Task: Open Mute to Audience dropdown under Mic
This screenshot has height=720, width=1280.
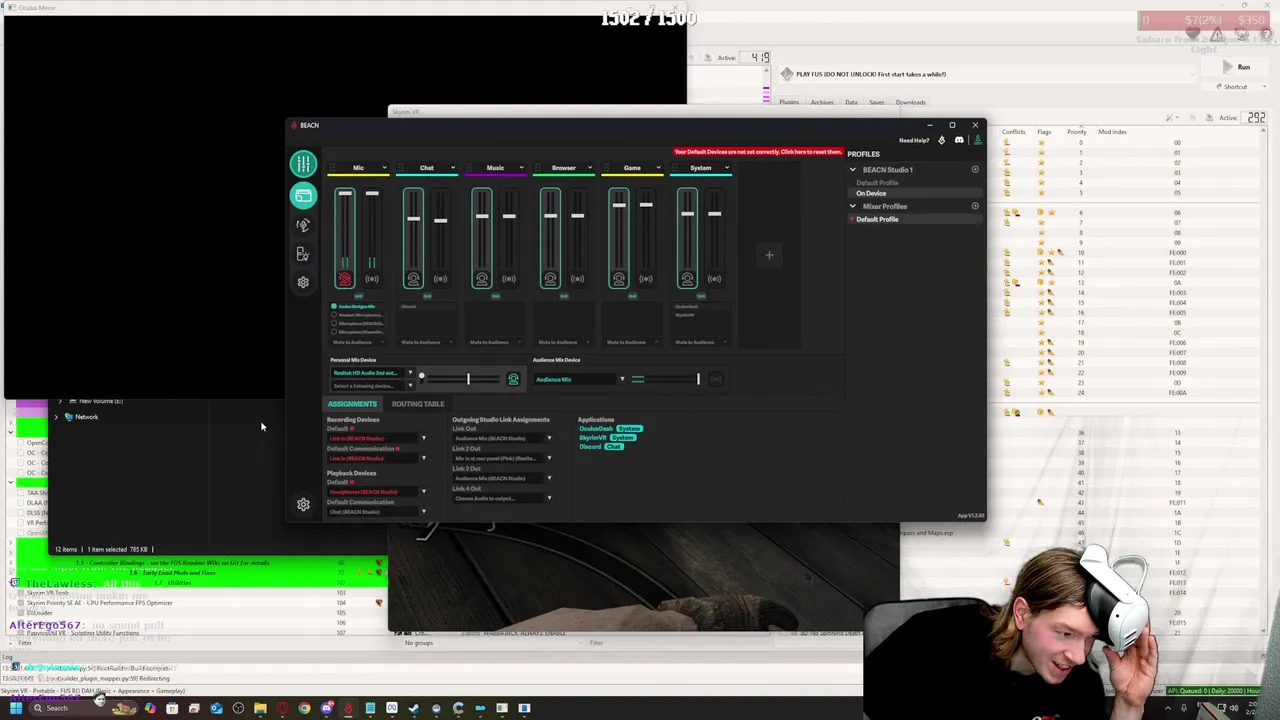Action: click(357, 342)
